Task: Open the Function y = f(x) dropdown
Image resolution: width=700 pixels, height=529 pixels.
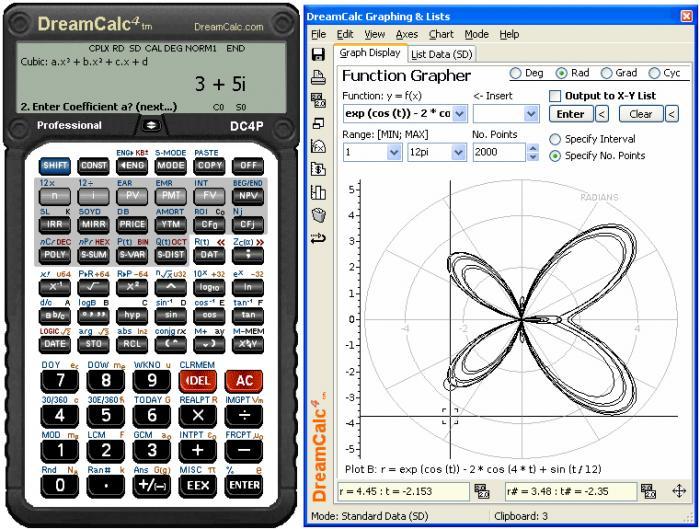Action: [459, 114]
